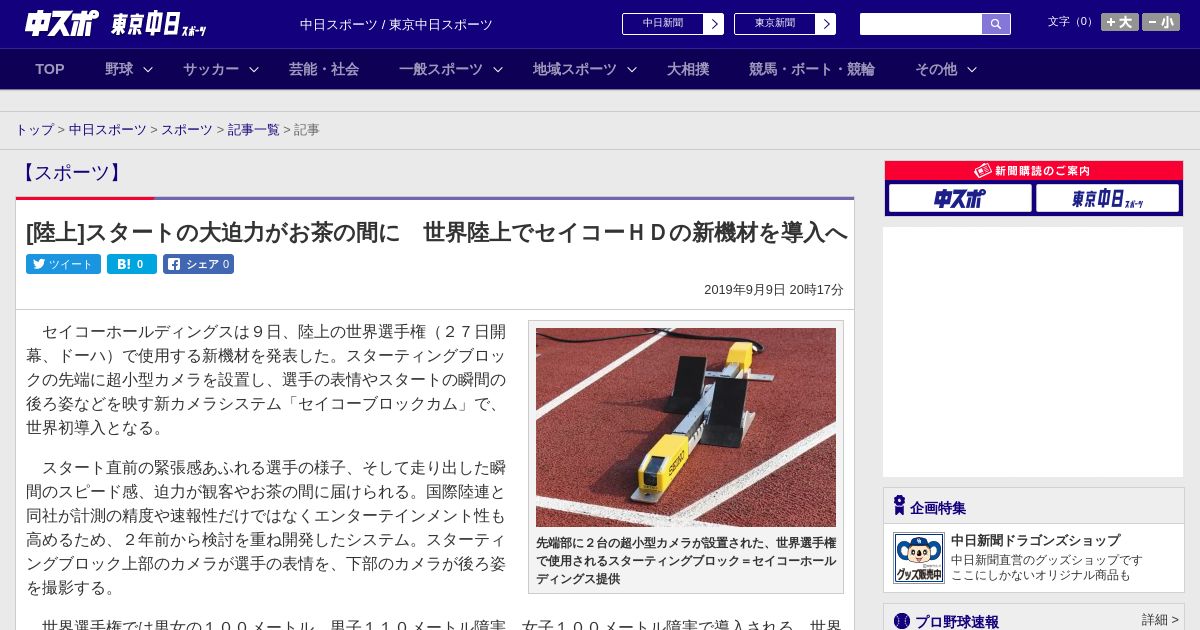The height and width of the screenshot is (630, 1200).
Task: Click the 記事一覧 breadcrumb link
Action: (254, 130)
